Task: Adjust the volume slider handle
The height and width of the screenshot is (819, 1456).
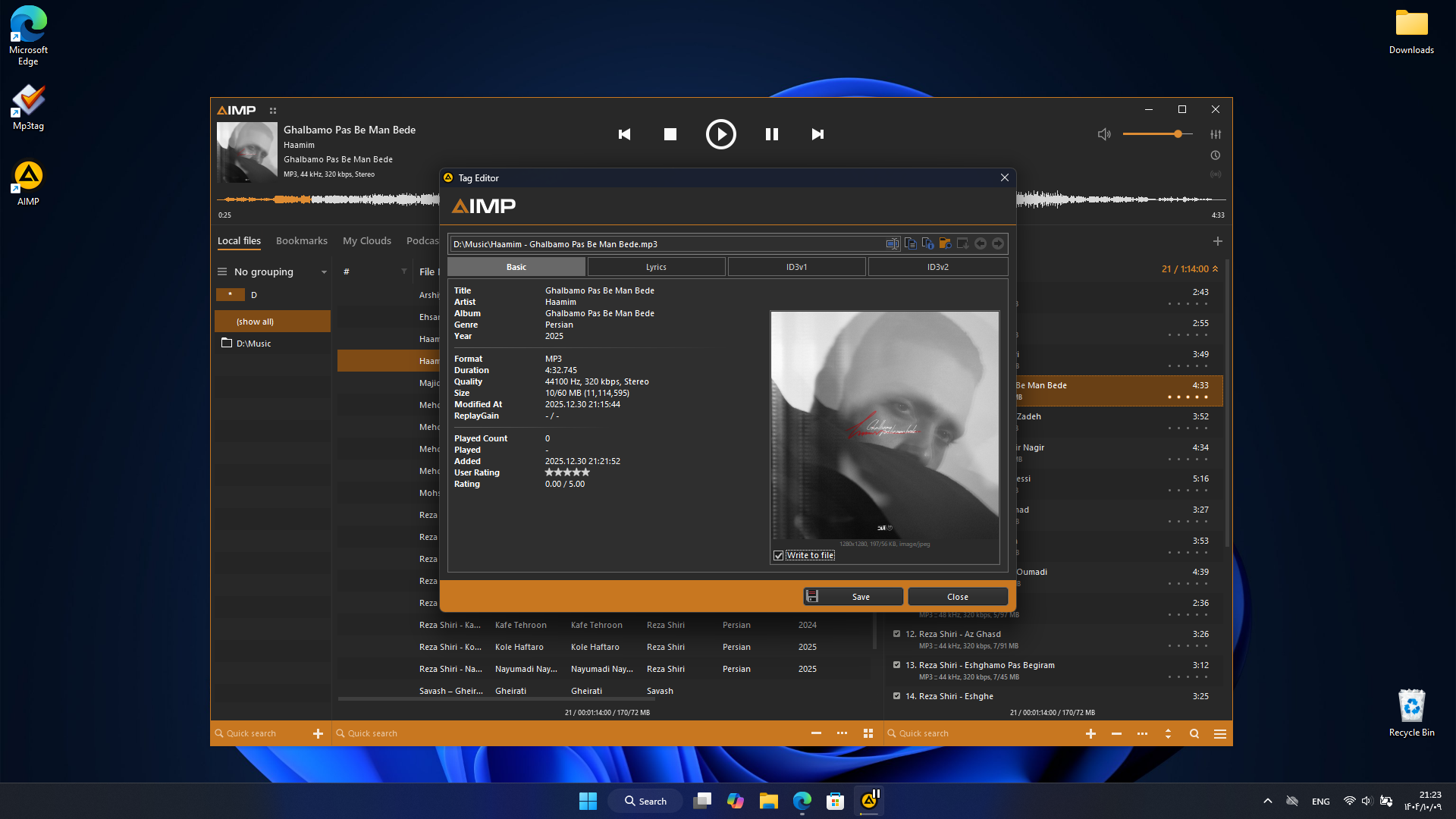Action: tap(1178, 134)
